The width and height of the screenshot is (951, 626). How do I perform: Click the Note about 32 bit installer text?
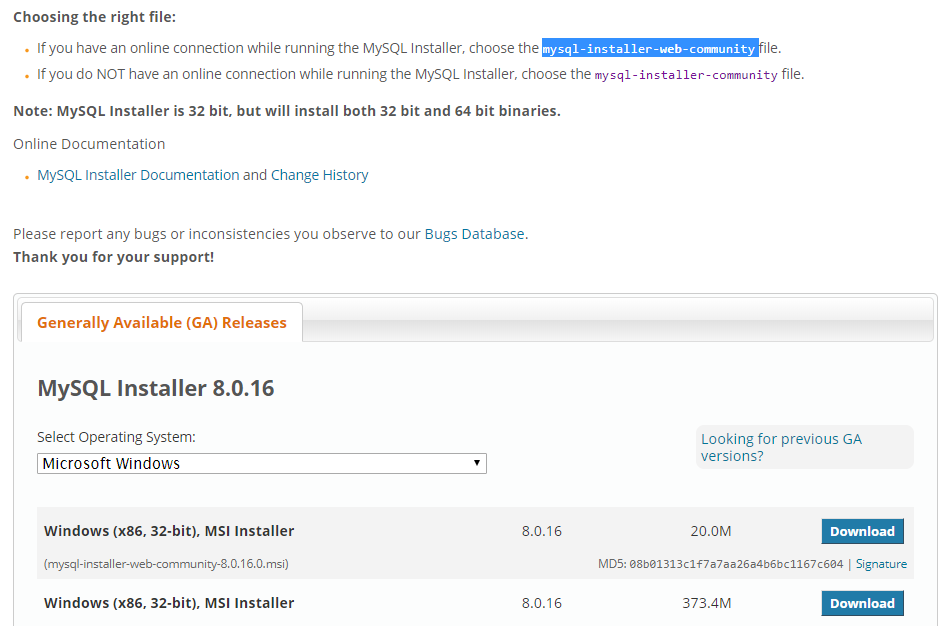click(x=287, y=111)
